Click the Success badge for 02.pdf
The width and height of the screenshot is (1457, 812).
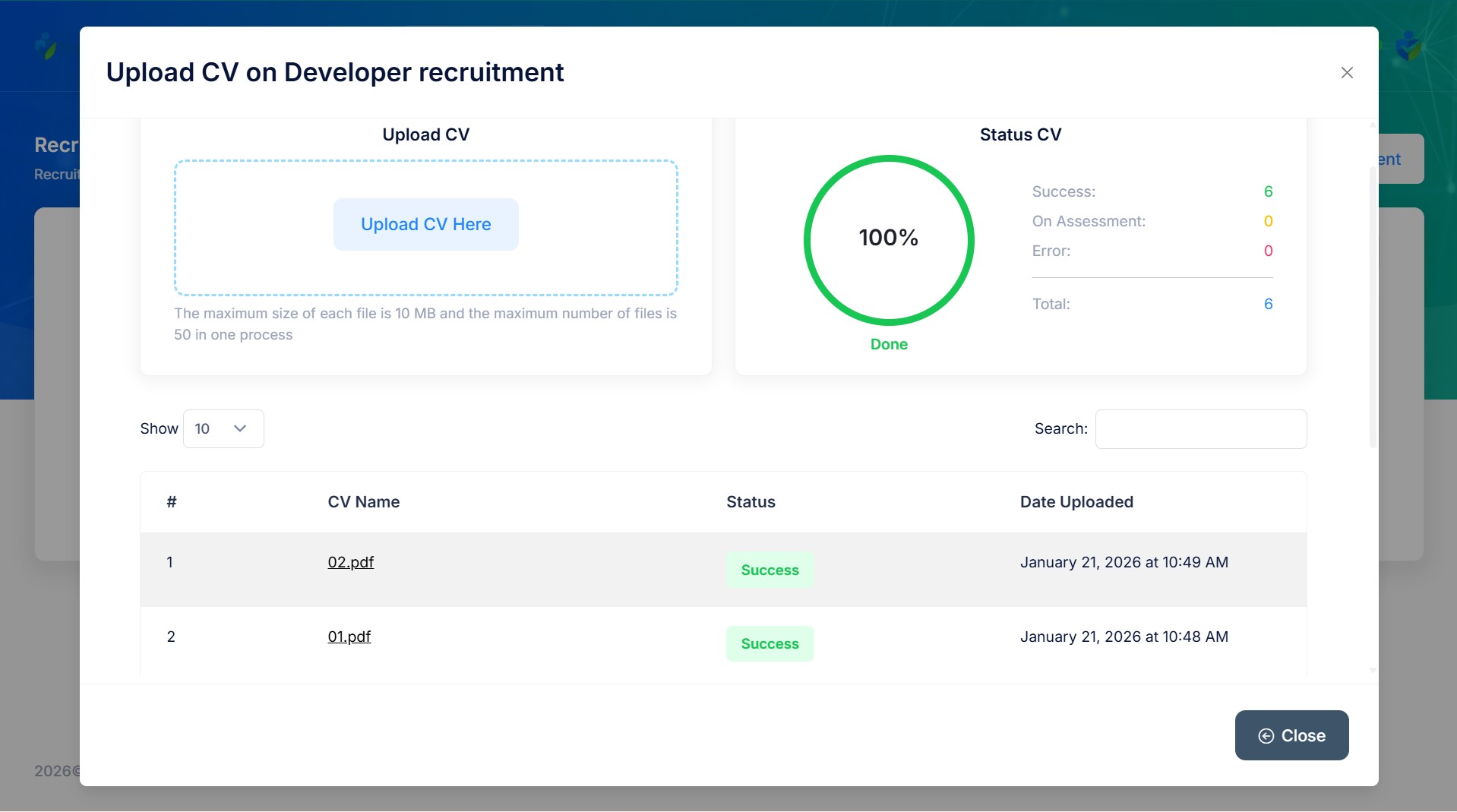(x=770, y=570)
